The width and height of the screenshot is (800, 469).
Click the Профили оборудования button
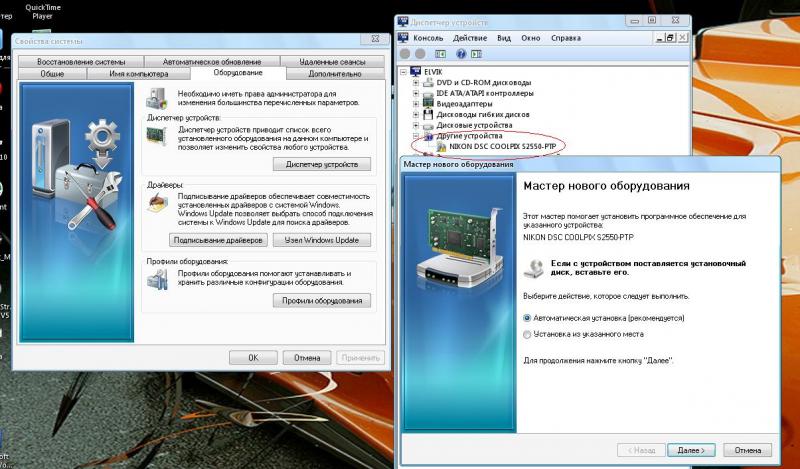[322, 301]
